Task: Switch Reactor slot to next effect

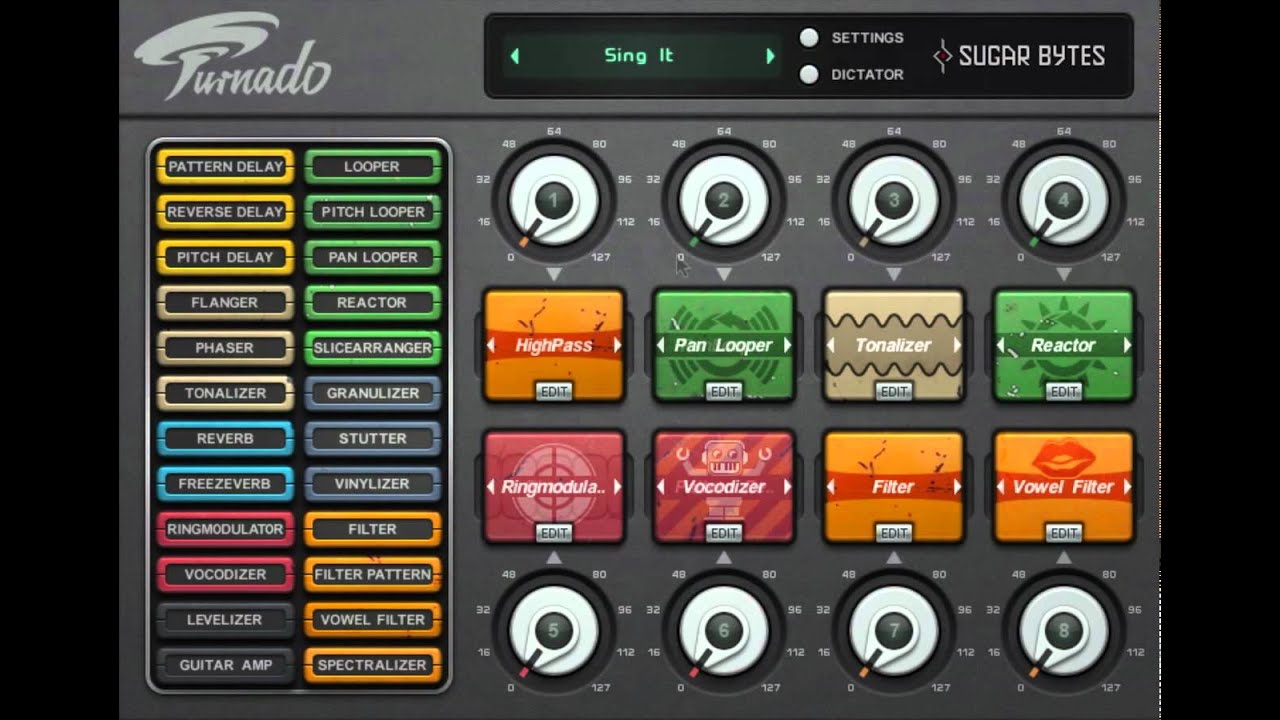Action: (x=1127, y=345)
